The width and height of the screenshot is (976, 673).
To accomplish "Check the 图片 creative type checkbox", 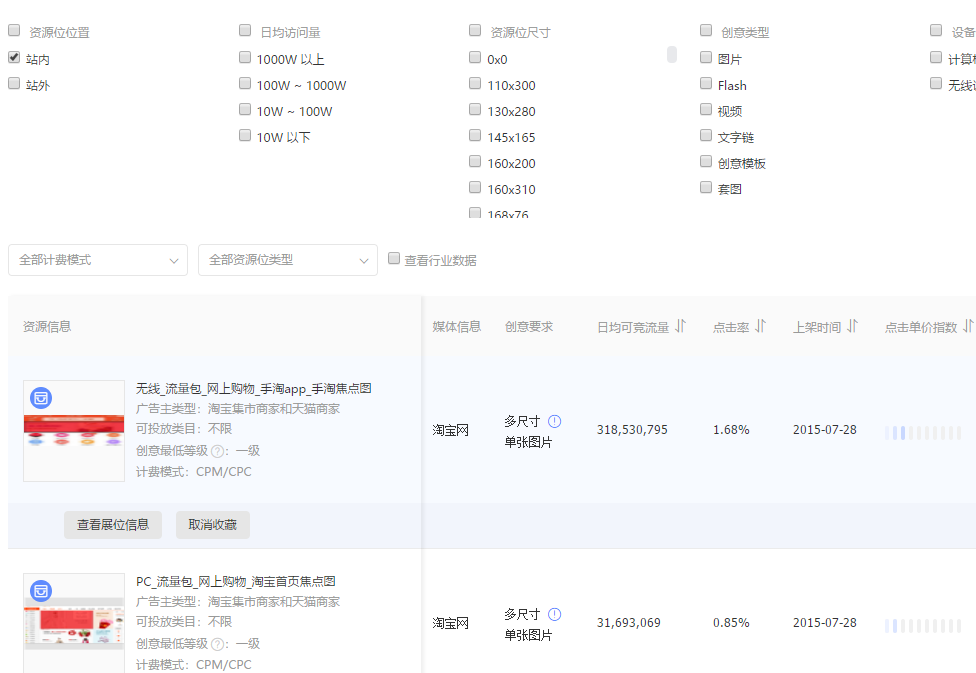I will pos(706,57).
